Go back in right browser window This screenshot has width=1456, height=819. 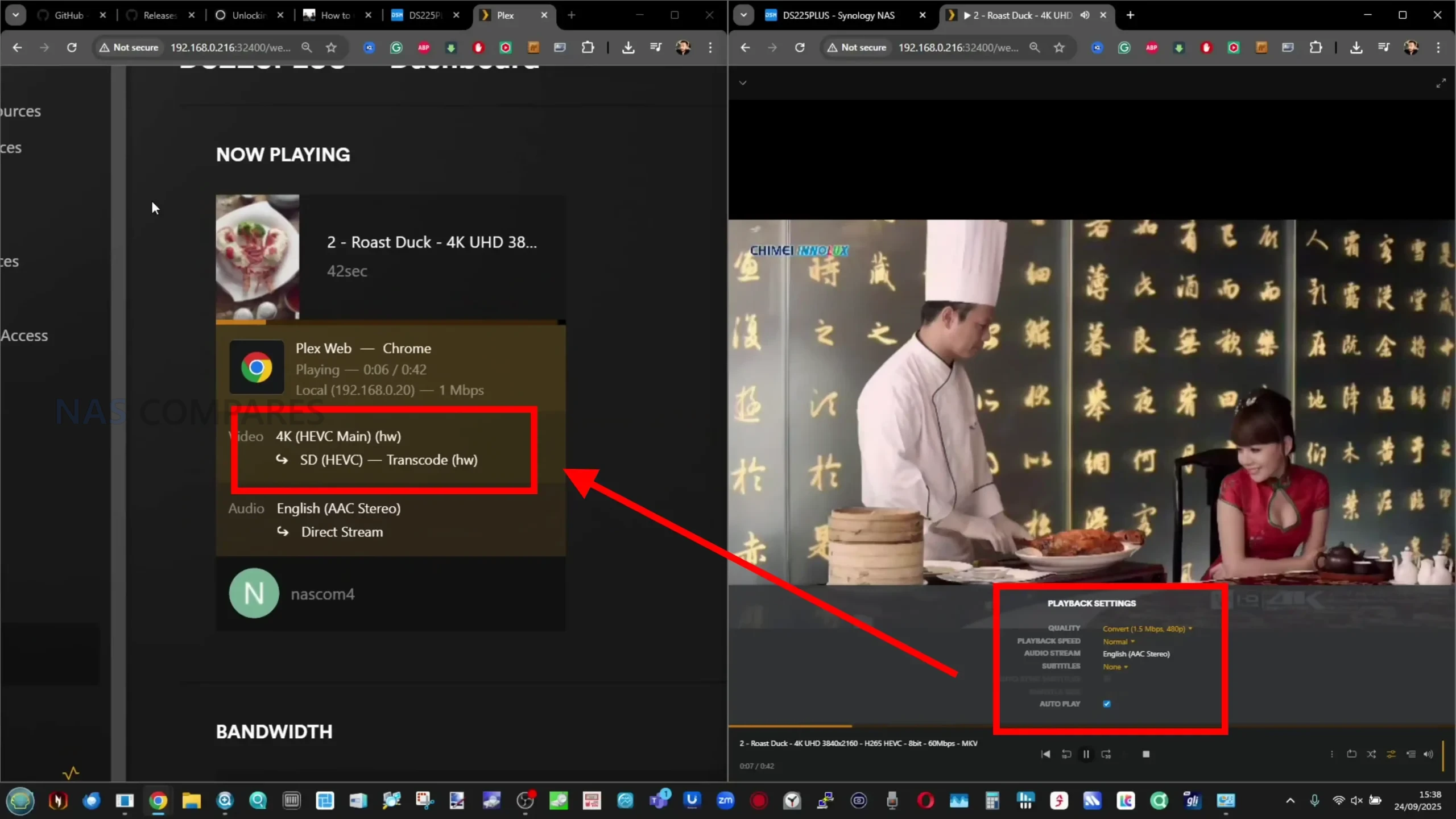point(745,47)
